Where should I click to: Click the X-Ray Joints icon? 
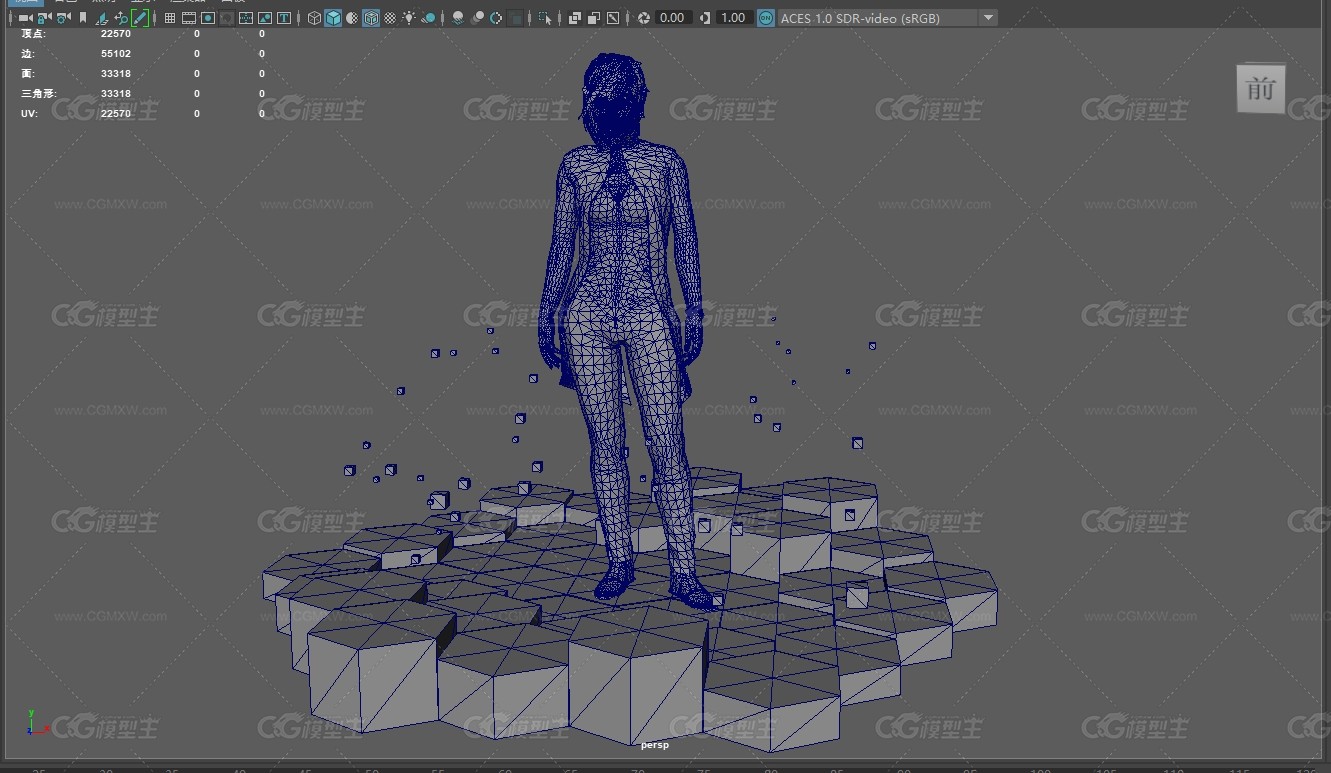(x=613, y=18)
